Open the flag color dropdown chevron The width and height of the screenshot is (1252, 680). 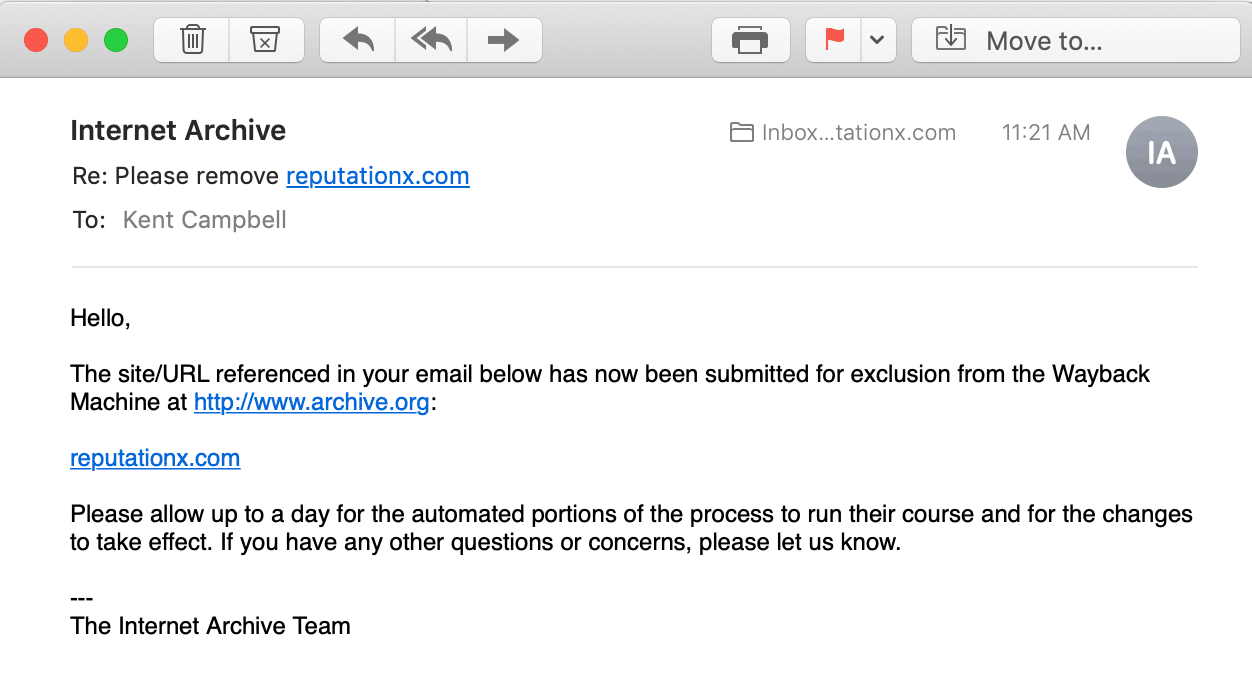[876, 39]
